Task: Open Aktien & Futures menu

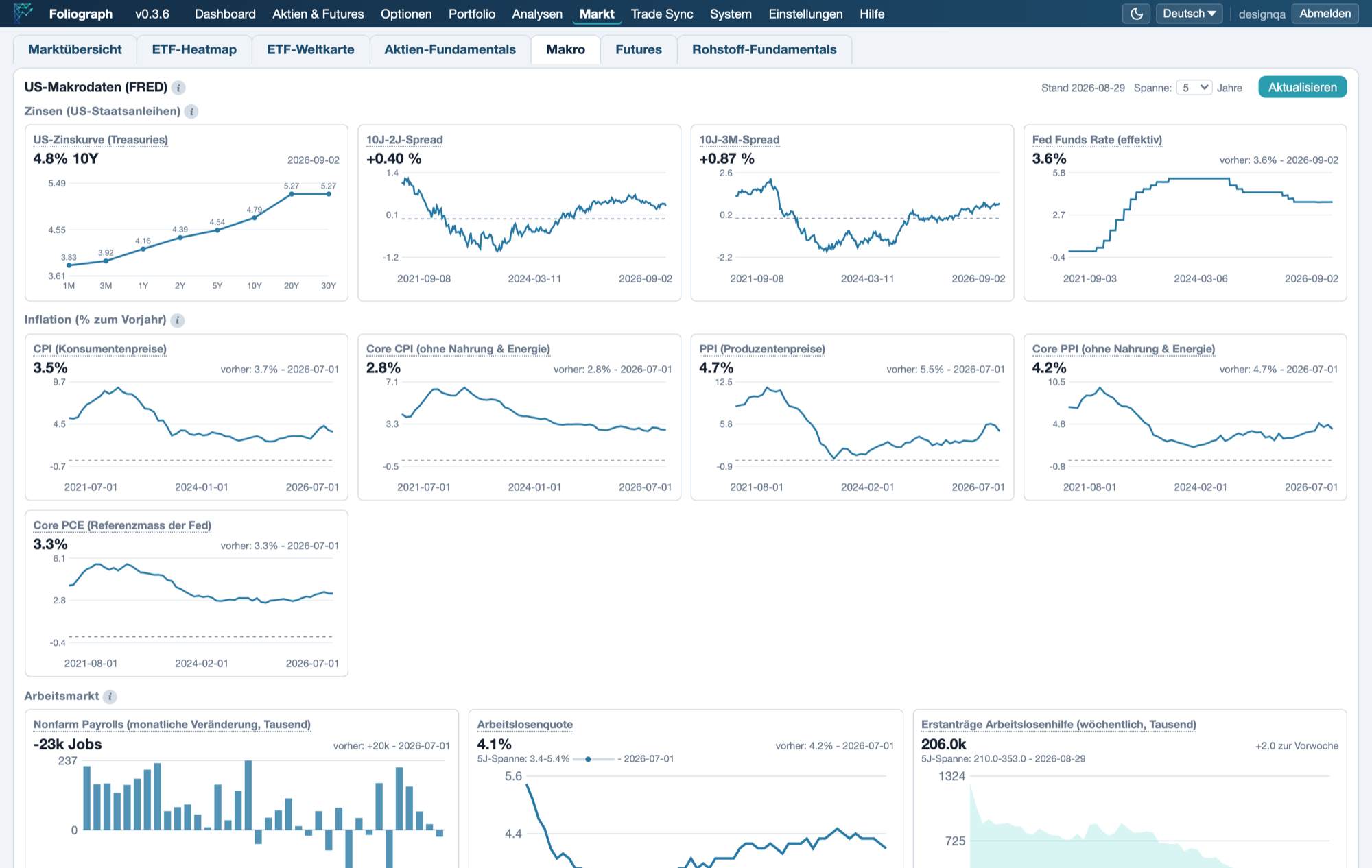Action: tap(318, 14)
